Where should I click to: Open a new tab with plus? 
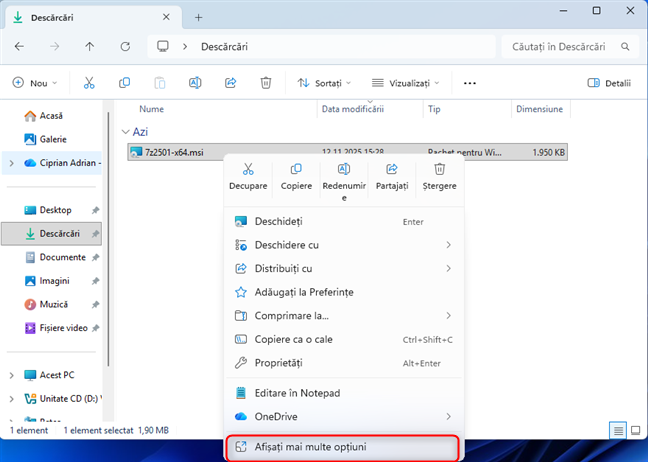click(x=198, y=17)
